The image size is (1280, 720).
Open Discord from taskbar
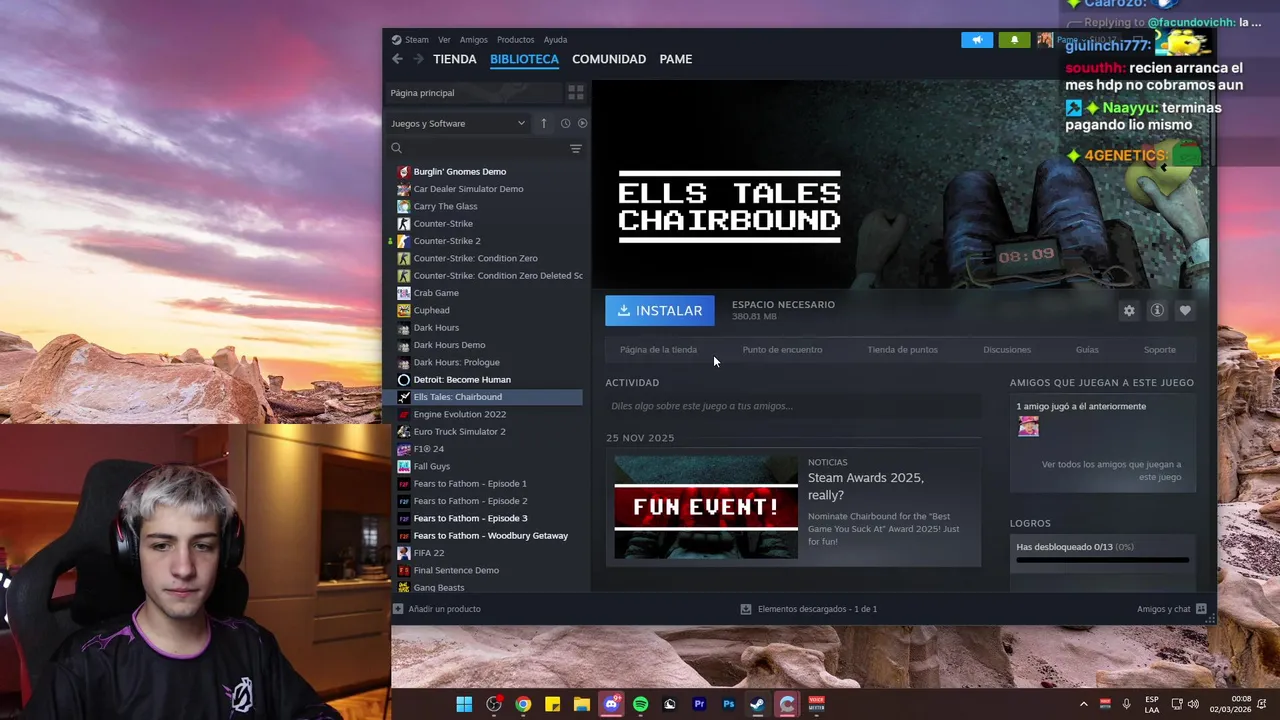(611, 704)
